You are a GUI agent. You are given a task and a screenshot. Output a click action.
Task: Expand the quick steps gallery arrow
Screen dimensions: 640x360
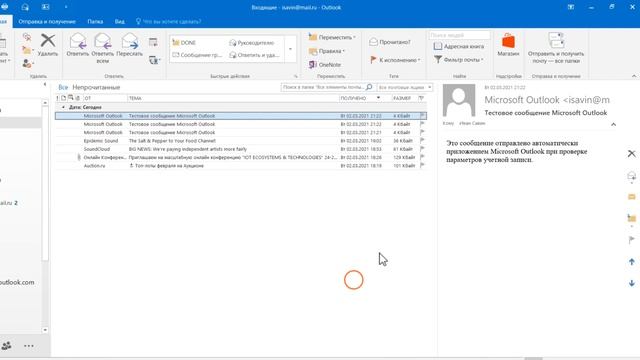(290, 49)
